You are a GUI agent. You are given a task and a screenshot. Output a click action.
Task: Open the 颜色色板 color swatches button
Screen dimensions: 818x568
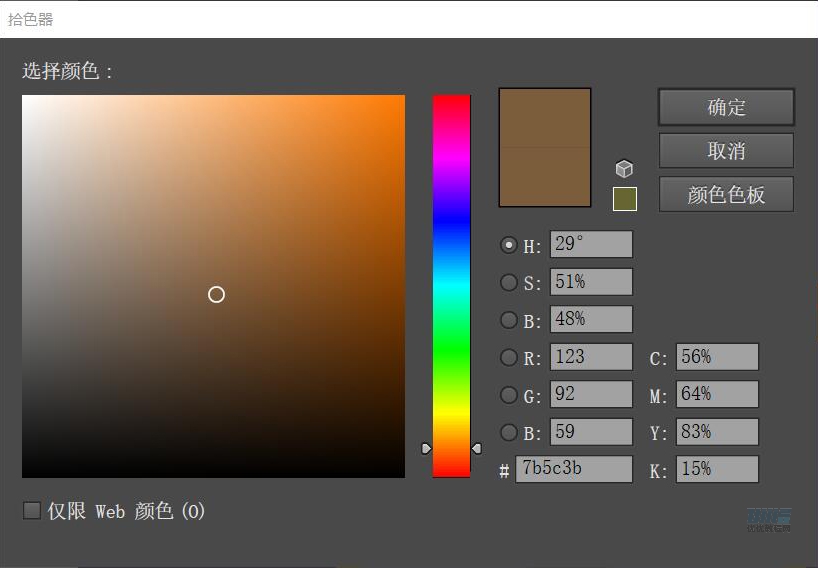tap(726, 195)
